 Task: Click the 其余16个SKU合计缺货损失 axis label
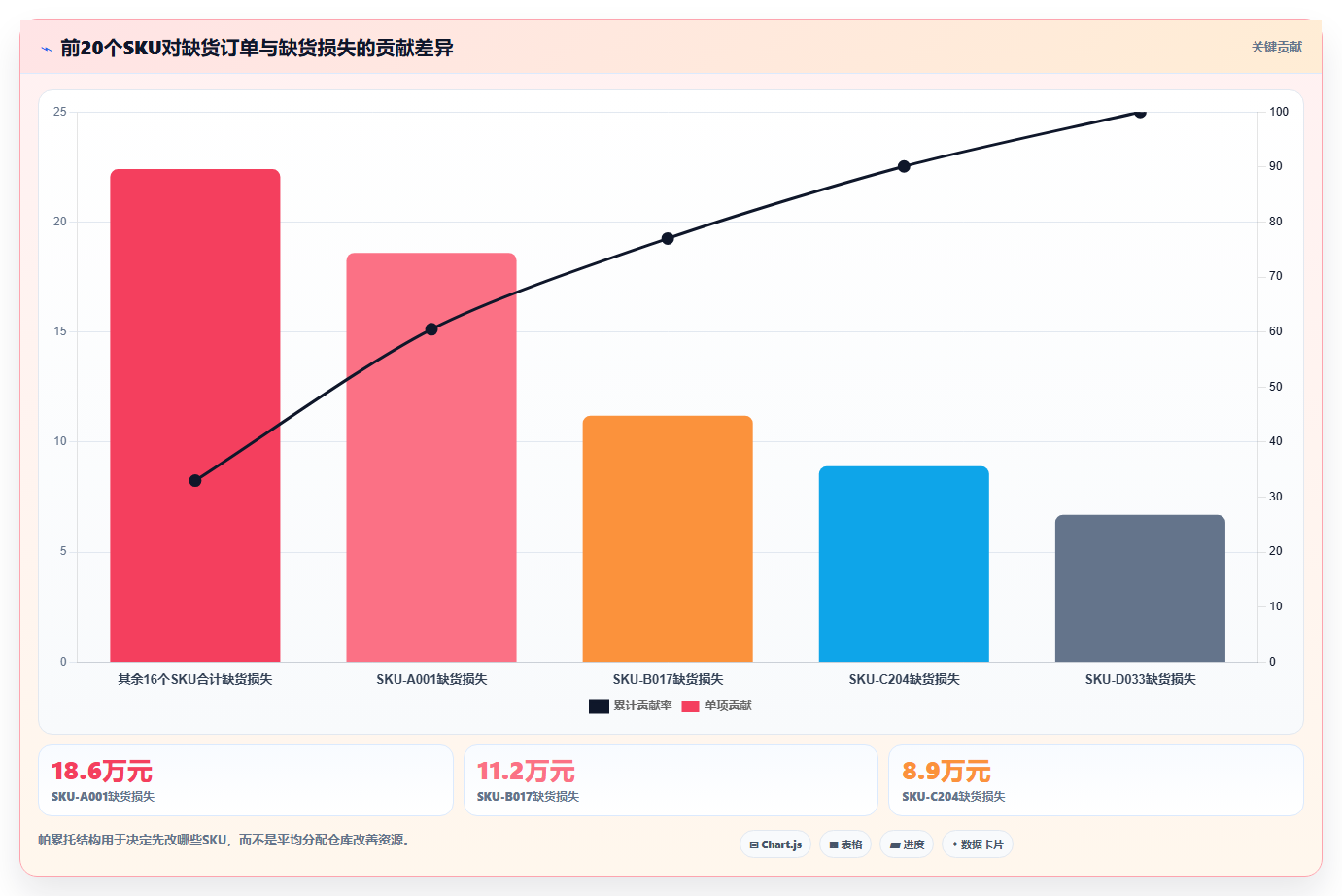[x=195, y=679]
